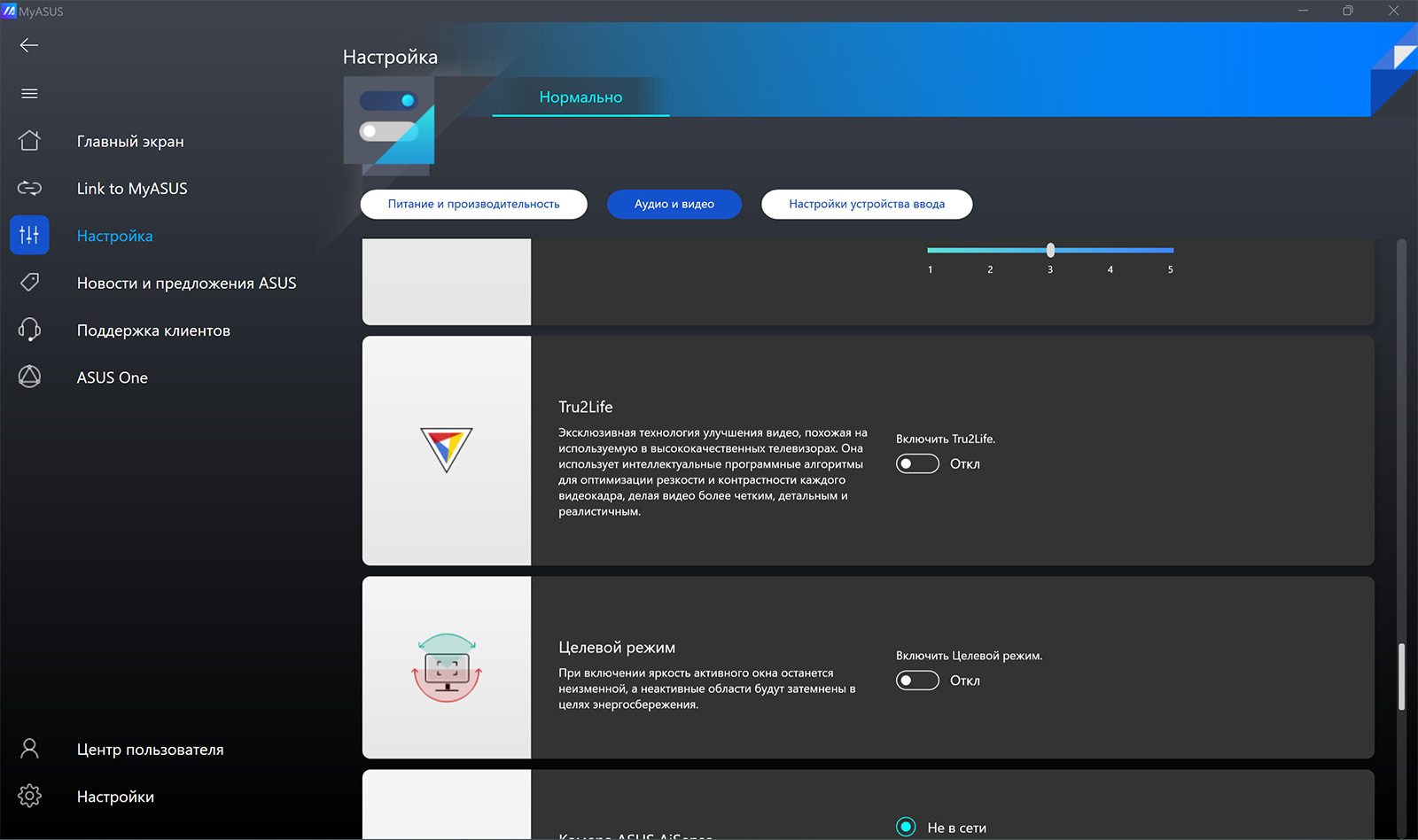This screenshot has height=840, width=1418.
Task: Open Центр пользователя
Action: 150,750
